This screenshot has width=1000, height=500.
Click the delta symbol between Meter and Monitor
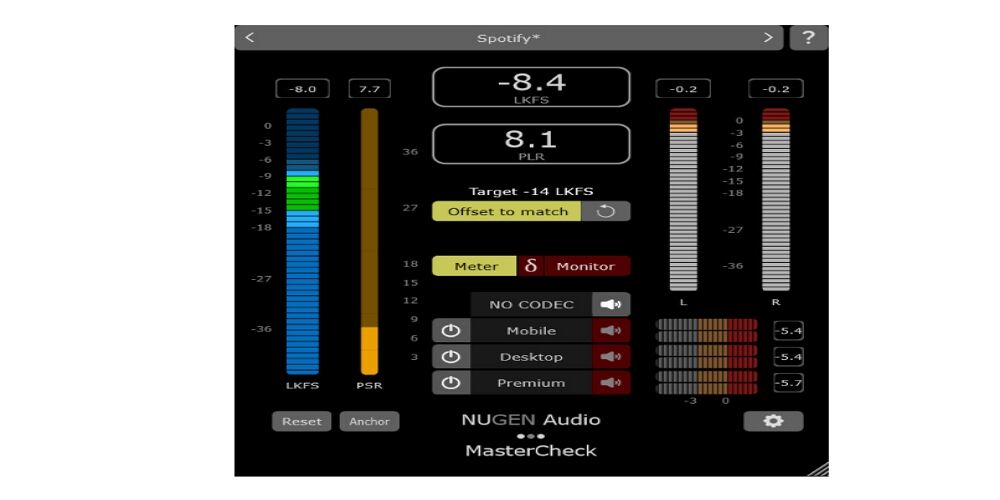(x=530, y=266)
